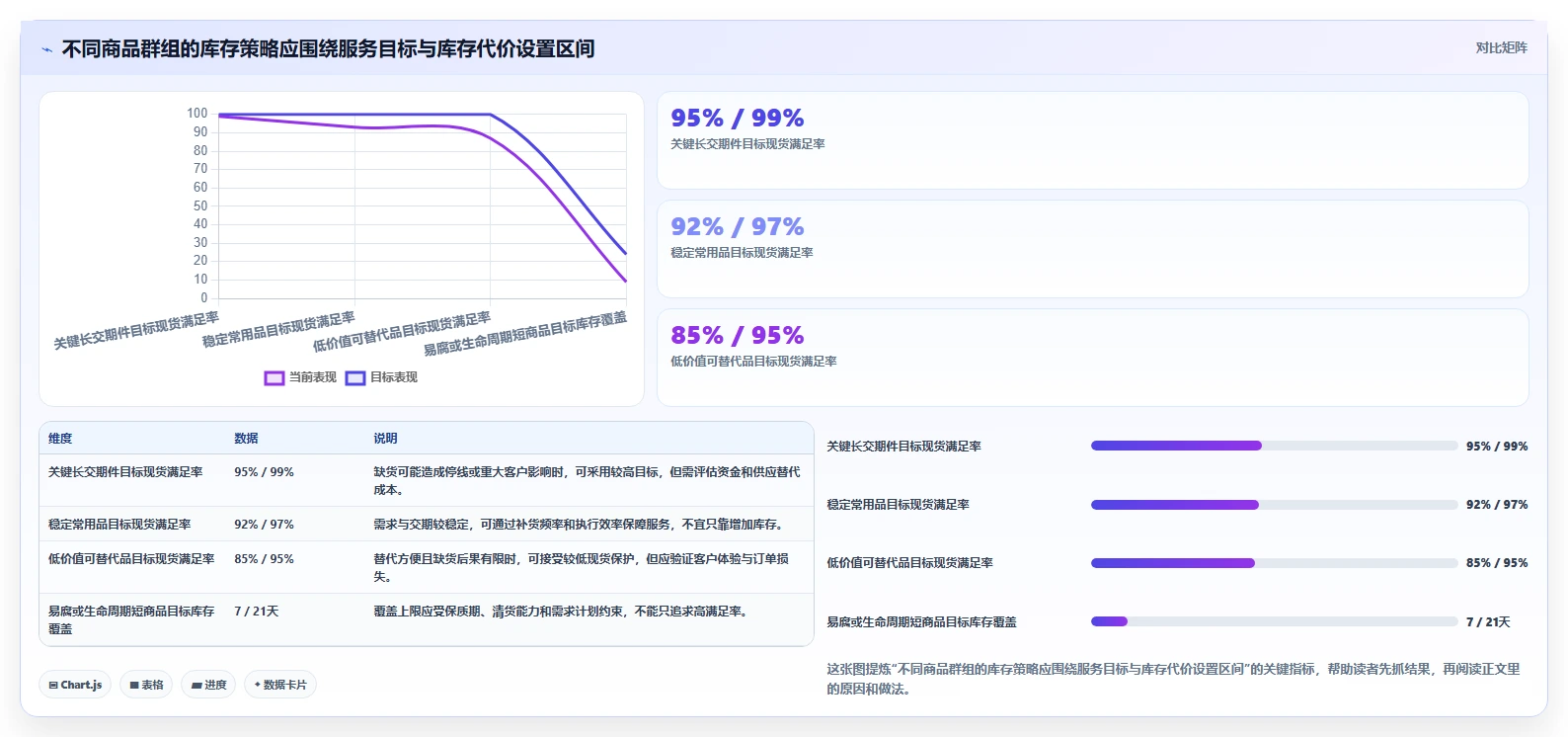The image size is (1568, 737).
Task: Click x-axis label 关键长交期件目标现货满足率 on chart
Action: (136, 331)
